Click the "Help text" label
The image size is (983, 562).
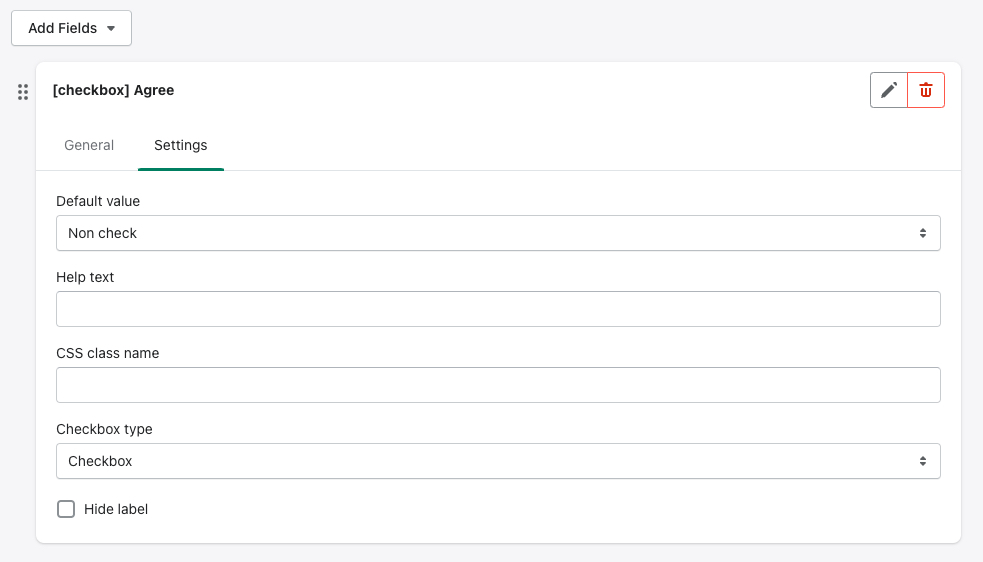(x=85, y=277)
